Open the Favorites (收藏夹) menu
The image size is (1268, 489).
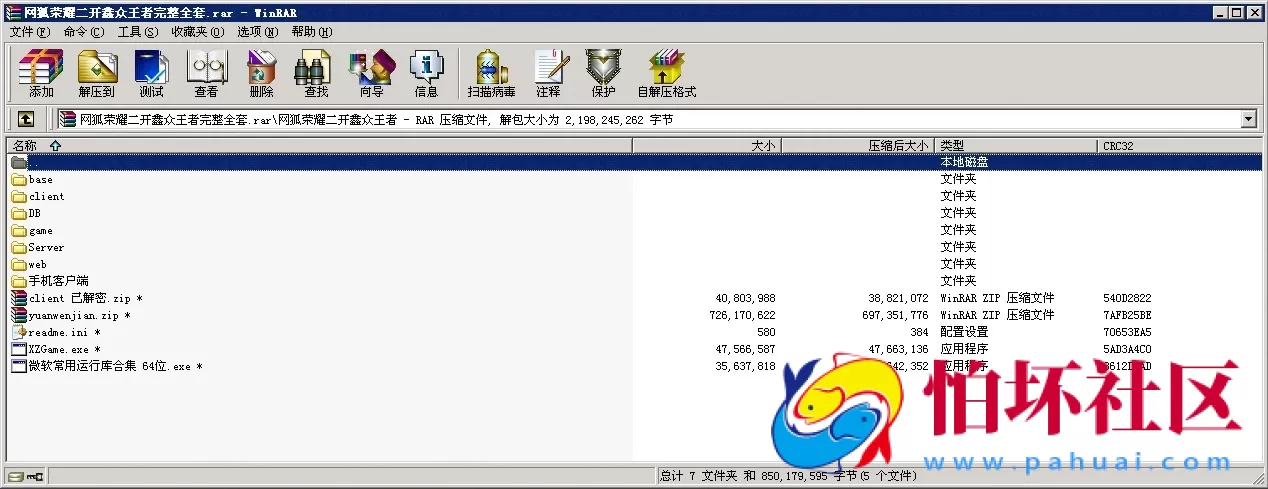(197, 32)
